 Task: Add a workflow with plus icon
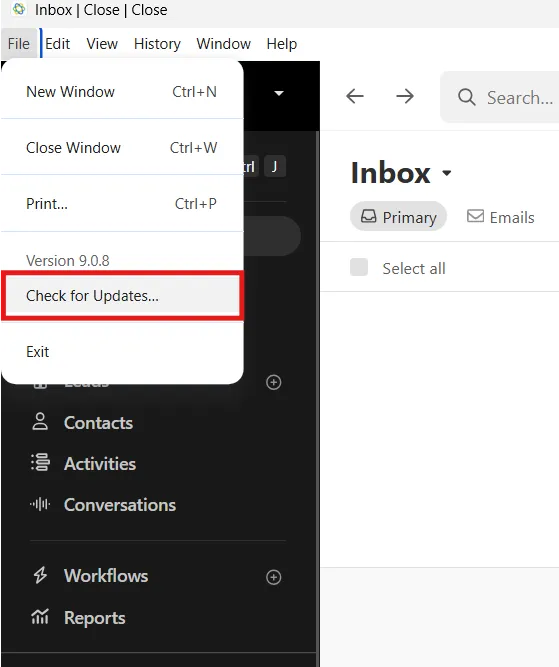(274, 577)
